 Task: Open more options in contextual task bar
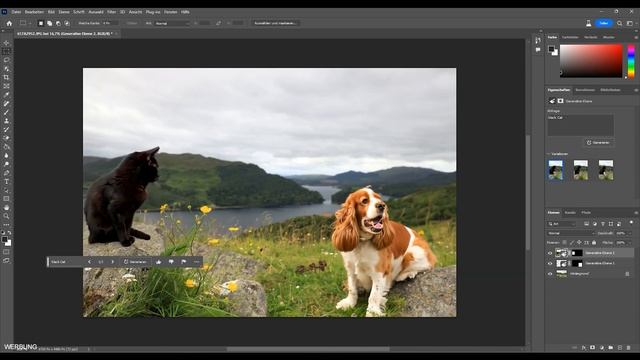pos(196,262)
